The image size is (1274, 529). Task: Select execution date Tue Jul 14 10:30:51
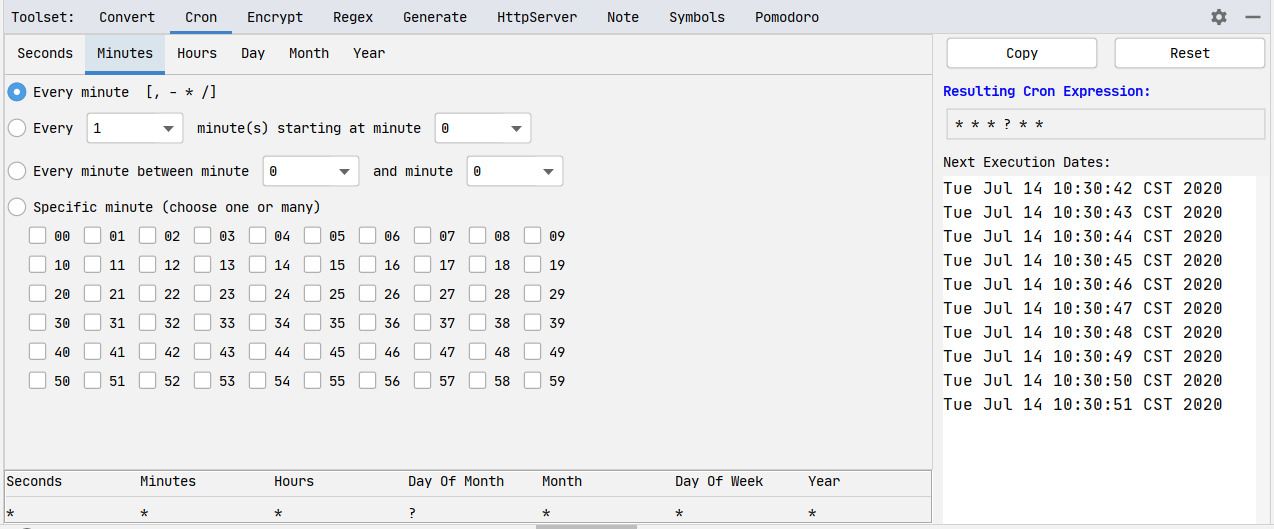[x=1083, y=404]
